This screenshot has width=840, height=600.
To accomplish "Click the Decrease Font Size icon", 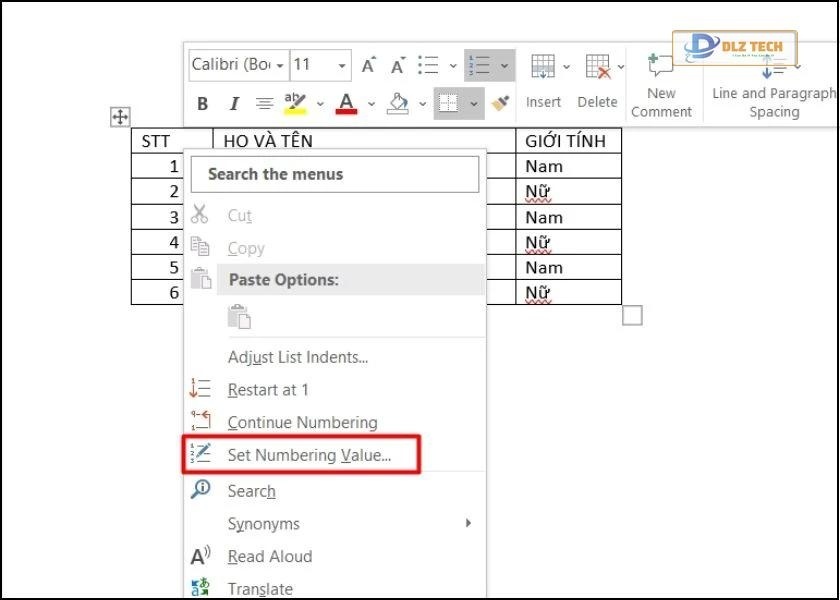I will pos(398,66).
